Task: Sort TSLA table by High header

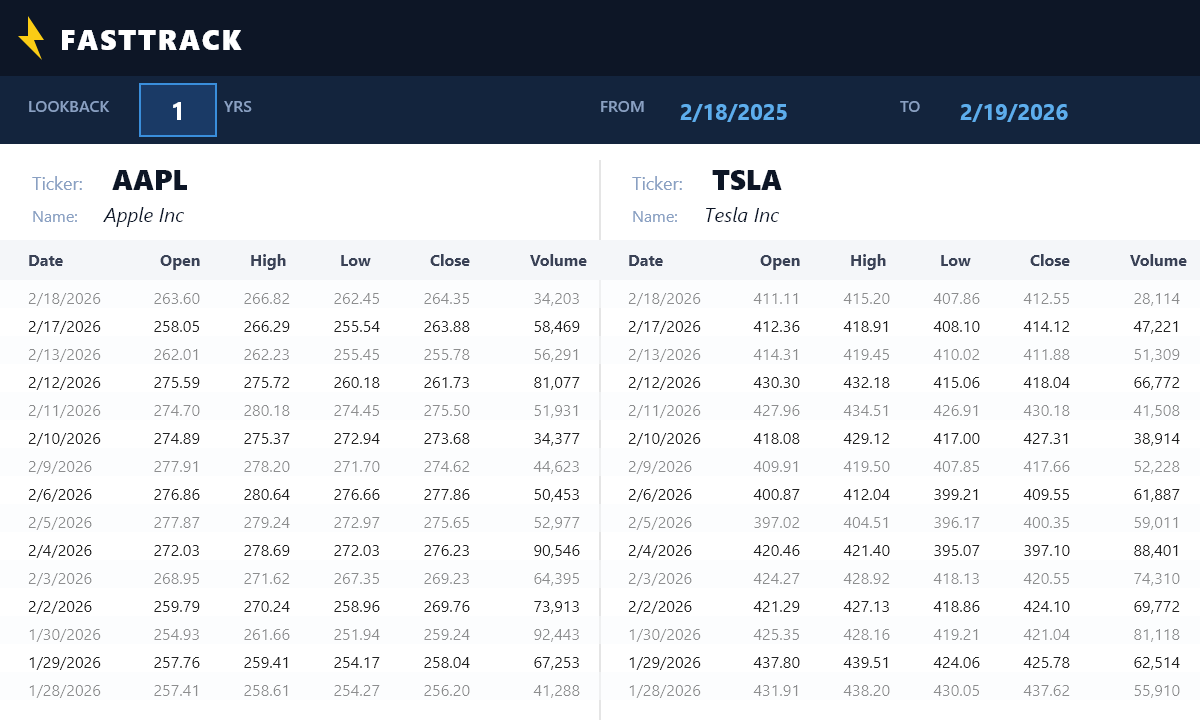Action: click(868, 260)
